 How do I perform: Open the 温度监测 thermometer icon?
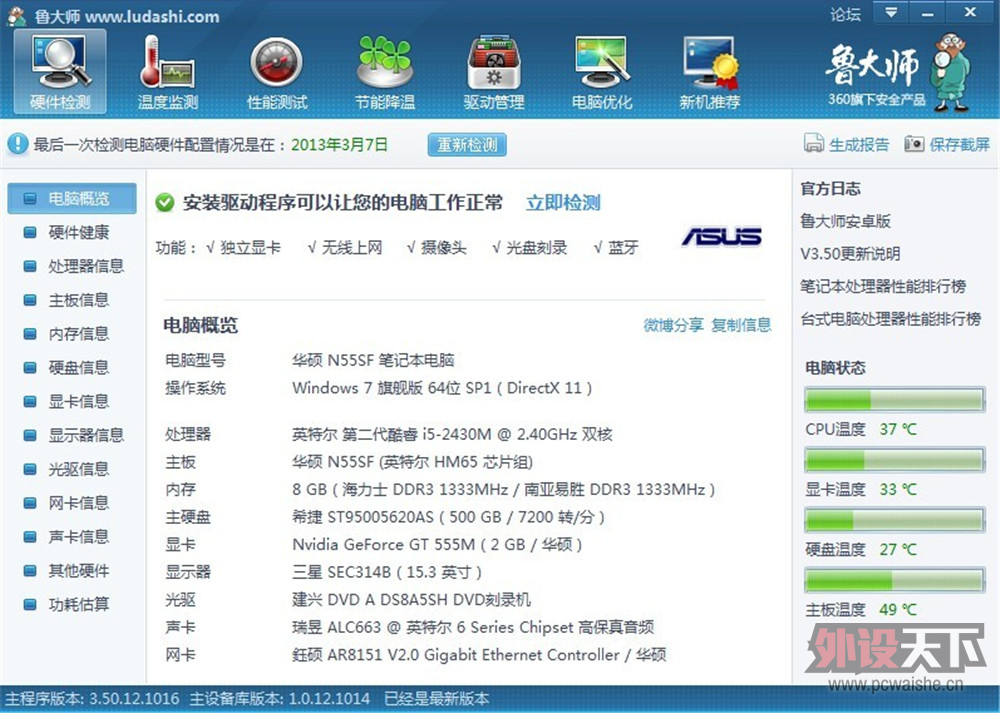[x=168, y=71]
